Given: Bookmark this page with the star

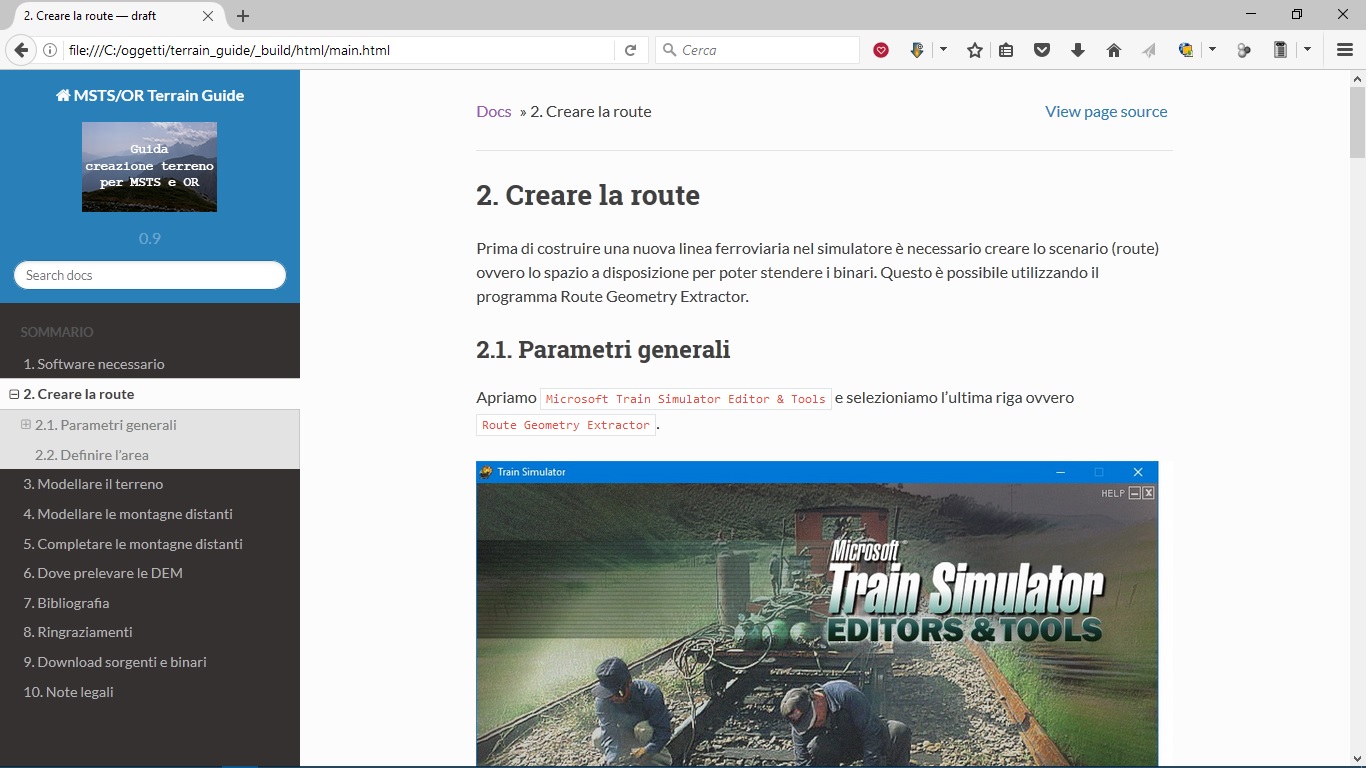Looking at the screenshot, I should 975,50.
